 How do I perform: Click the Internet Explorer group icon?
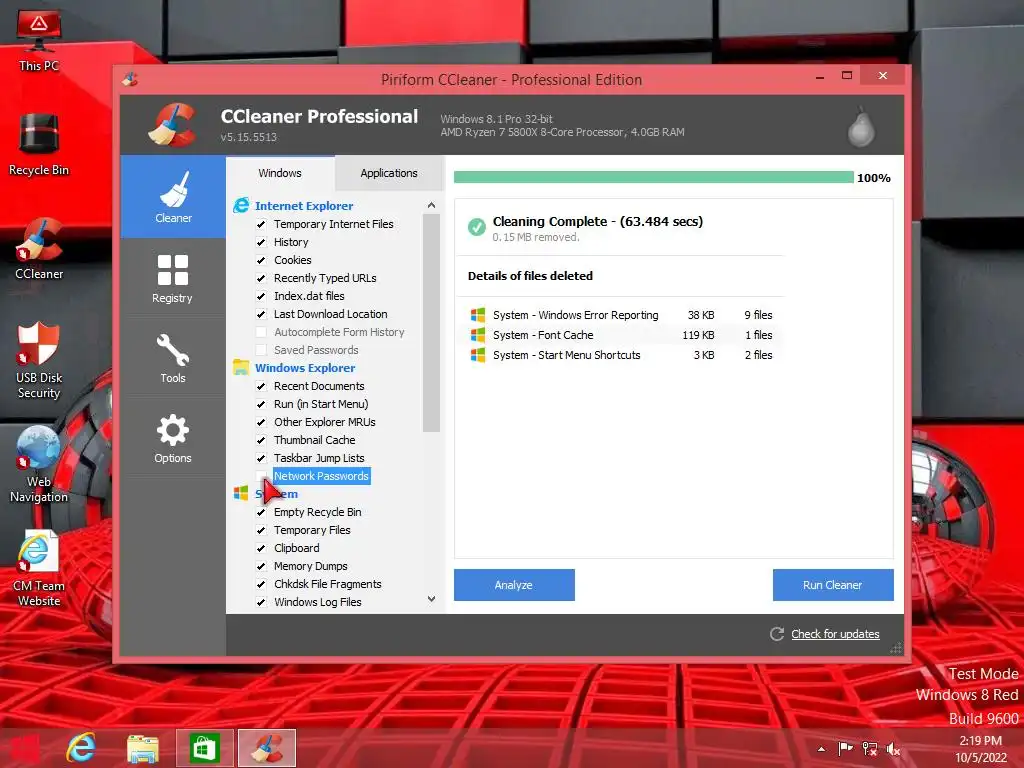(x=241, y=205)
